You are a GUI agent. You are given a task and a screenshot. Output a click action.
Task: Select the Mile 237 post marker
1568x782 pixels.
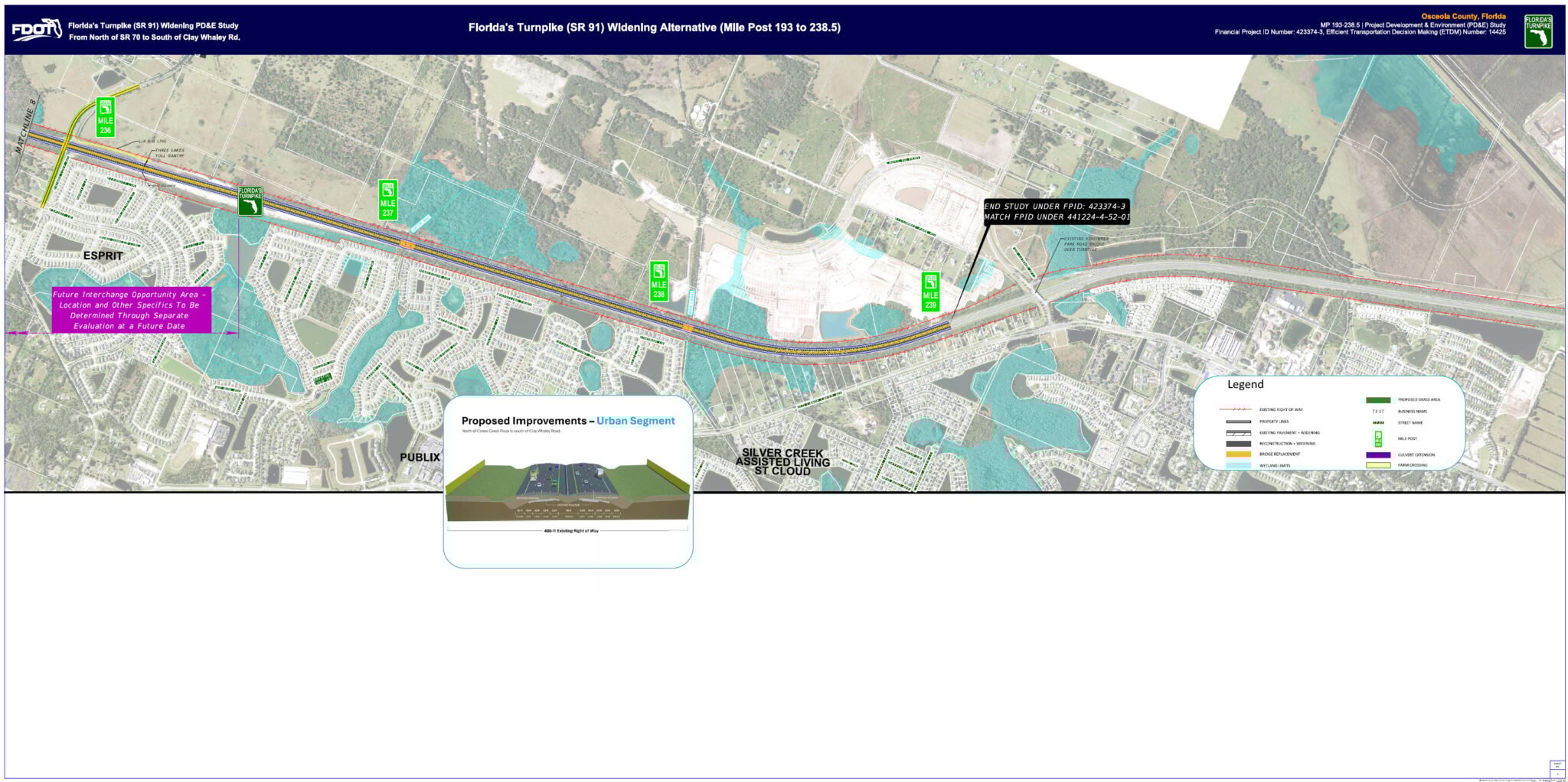click(387, 200)
